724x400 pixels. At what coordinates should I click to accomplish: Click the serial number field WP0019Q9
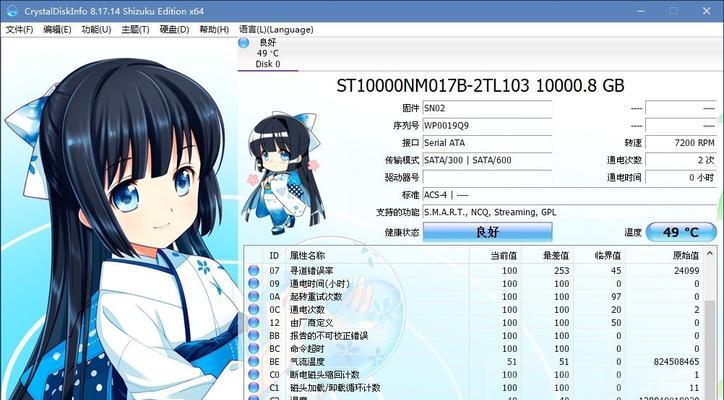(x=487, y=125)
